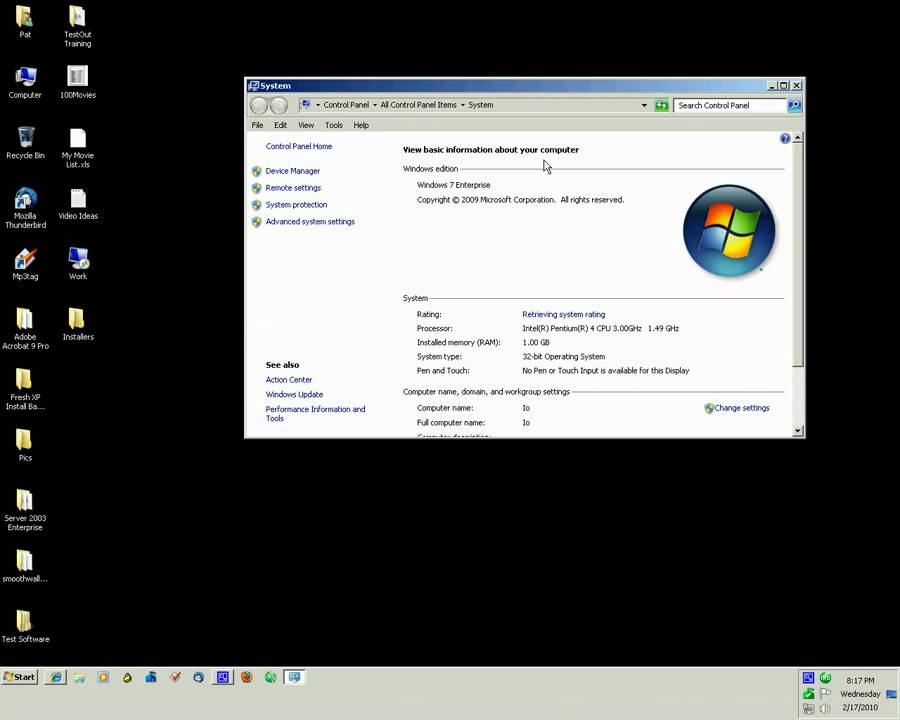
Task: Click the Forward navigation button
Action: pyautogui.click(x=278, y=105)
